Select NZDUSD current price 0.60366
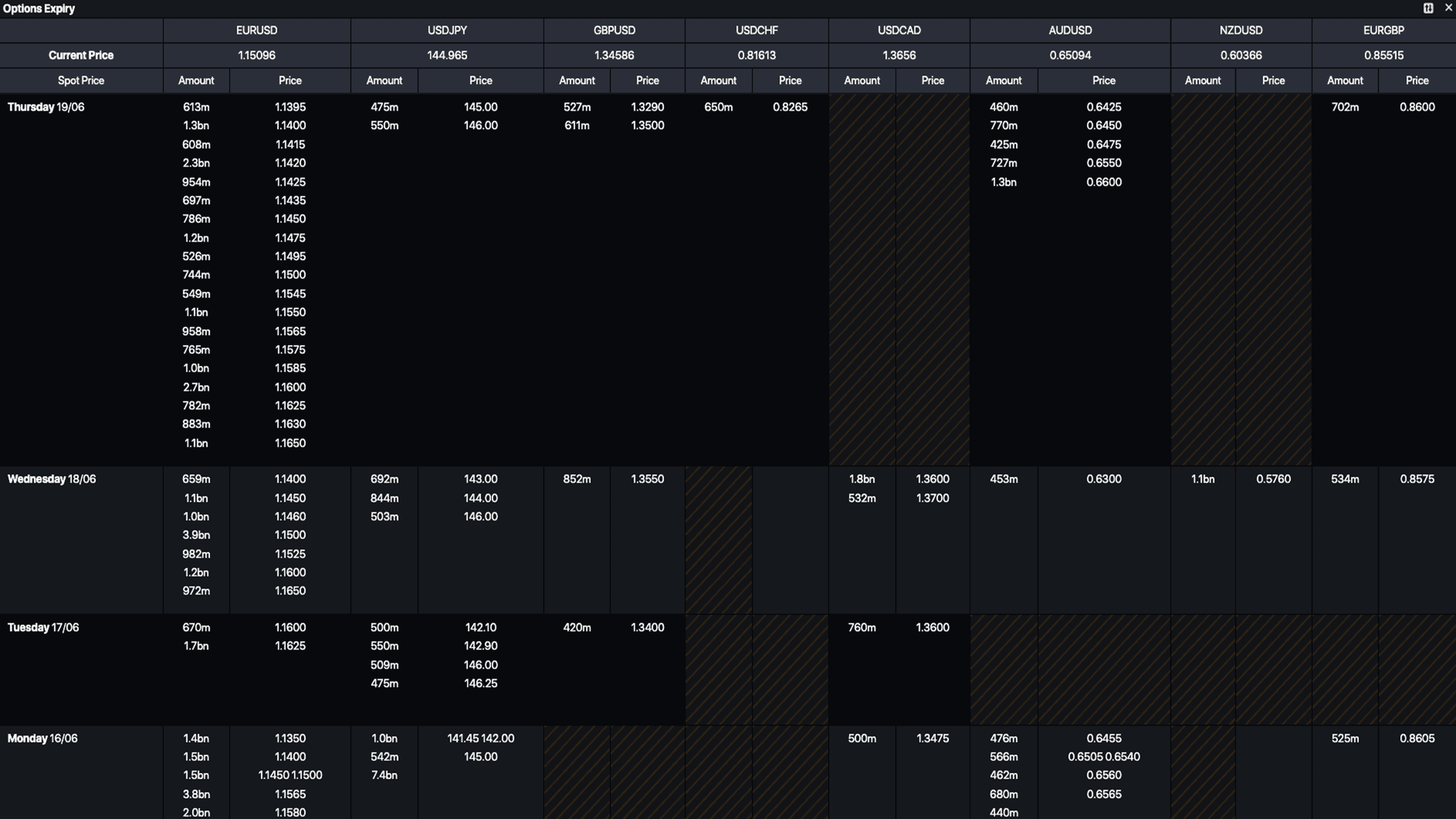The width and height of the screenshot is (1456, 819). click(1241, 55)
